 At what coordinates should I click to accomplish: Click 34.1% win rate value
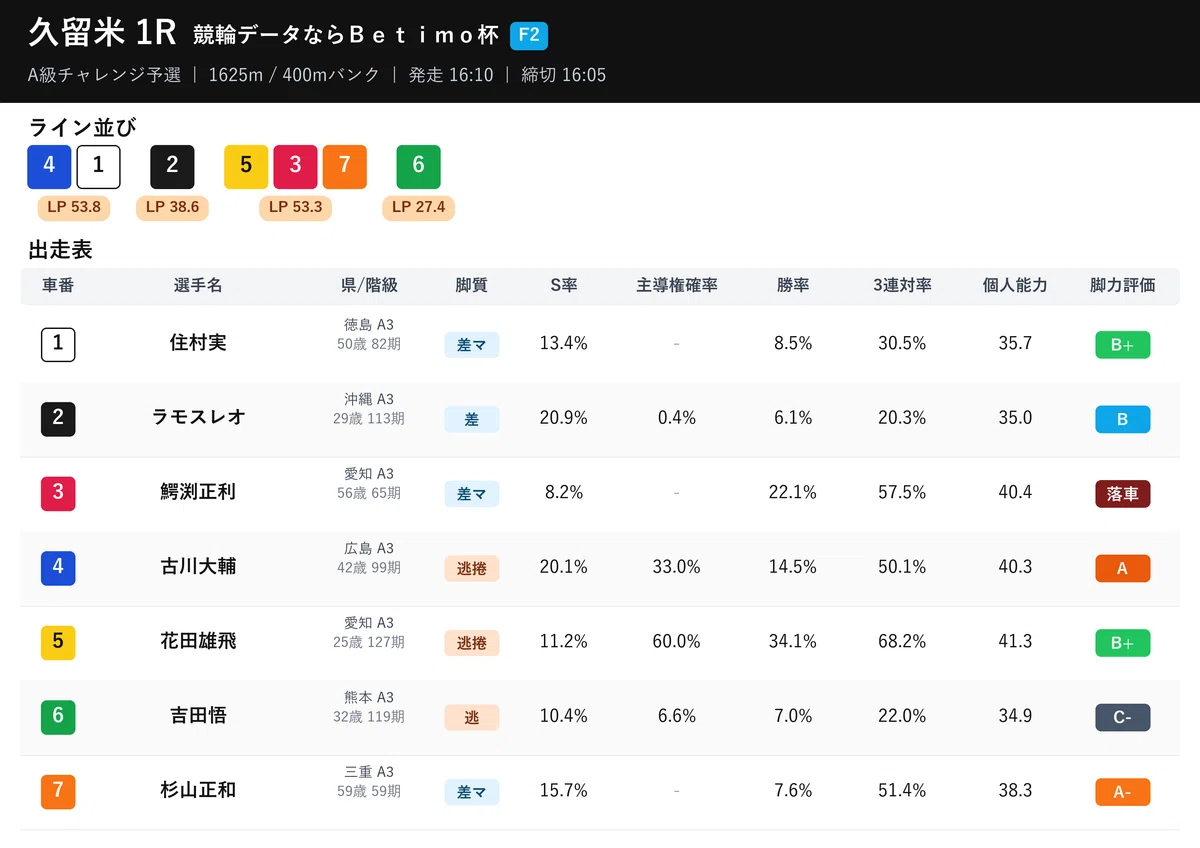(x=793, y=641)
